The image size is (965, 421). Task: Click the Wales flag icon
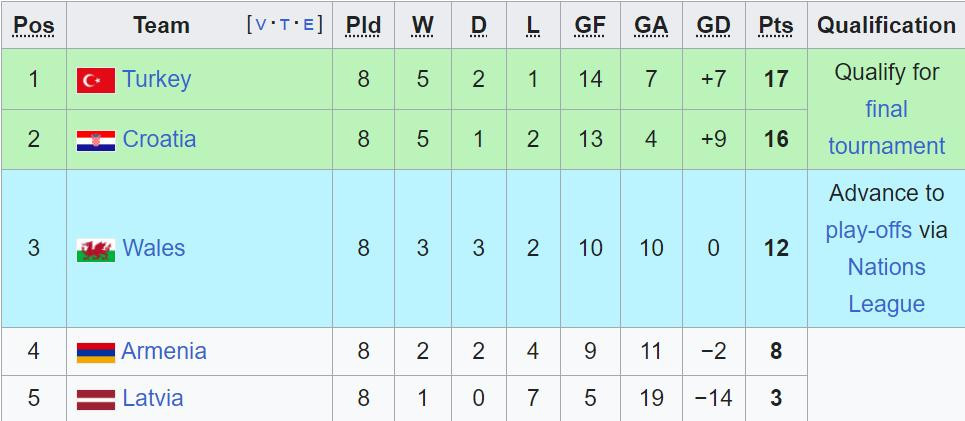point(95,249)
